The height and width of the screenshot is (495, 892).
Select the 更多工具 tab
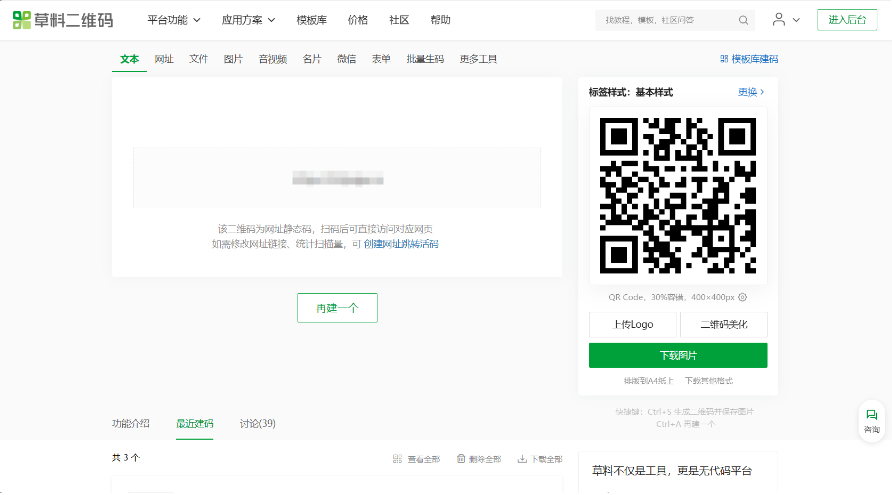(x=478, y=59)
